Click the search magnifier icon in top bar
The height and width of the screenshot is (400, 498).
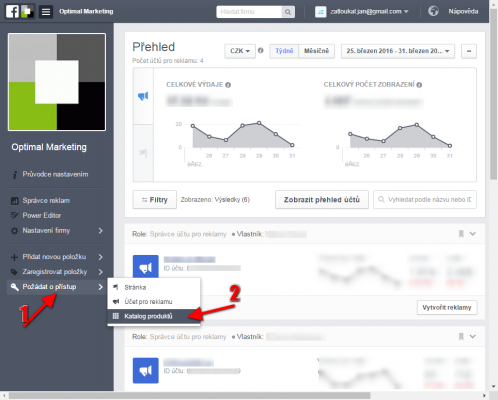click(x=288, y=12)
